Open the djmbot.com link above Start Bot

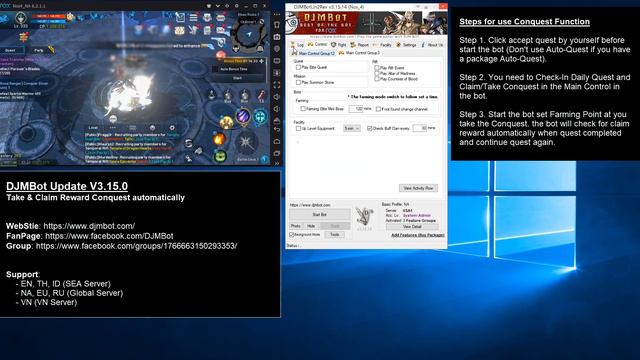coord(310,205)
